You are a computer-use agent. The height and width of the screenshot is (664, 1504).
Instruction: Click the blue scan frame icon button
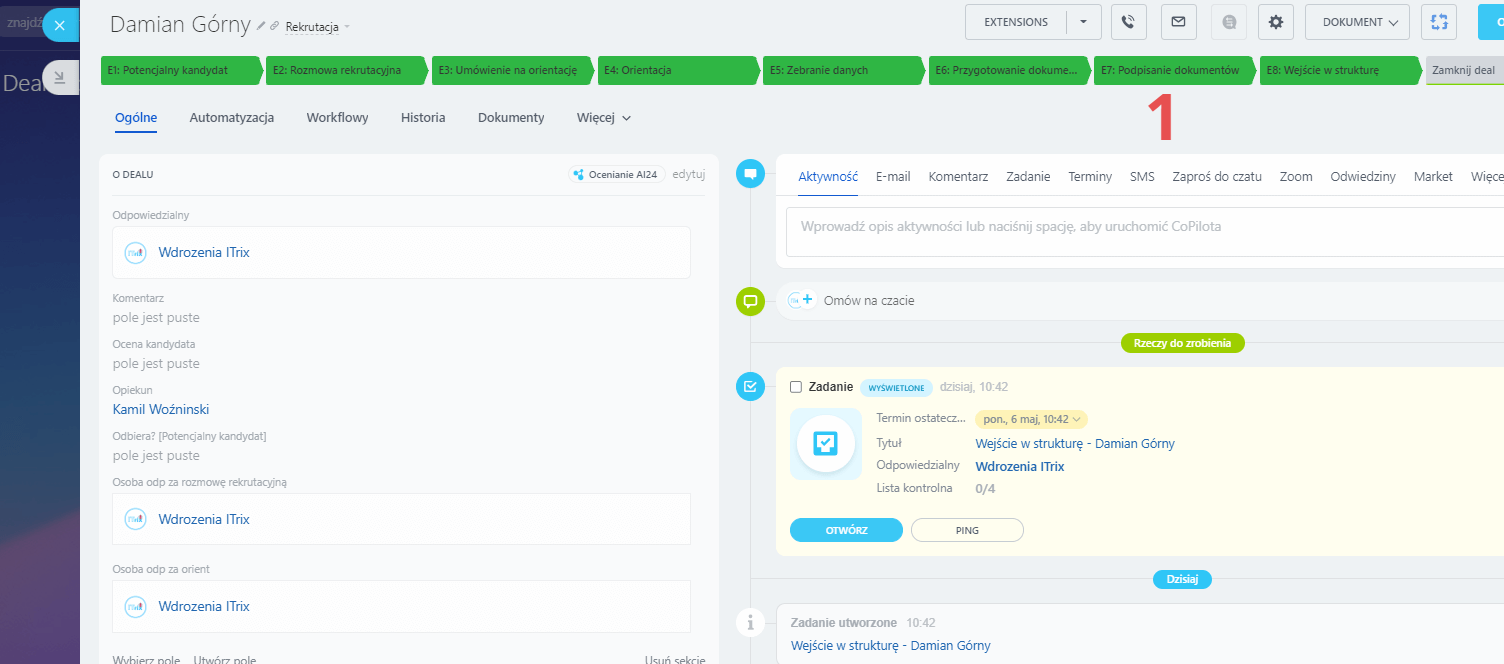1439,22
